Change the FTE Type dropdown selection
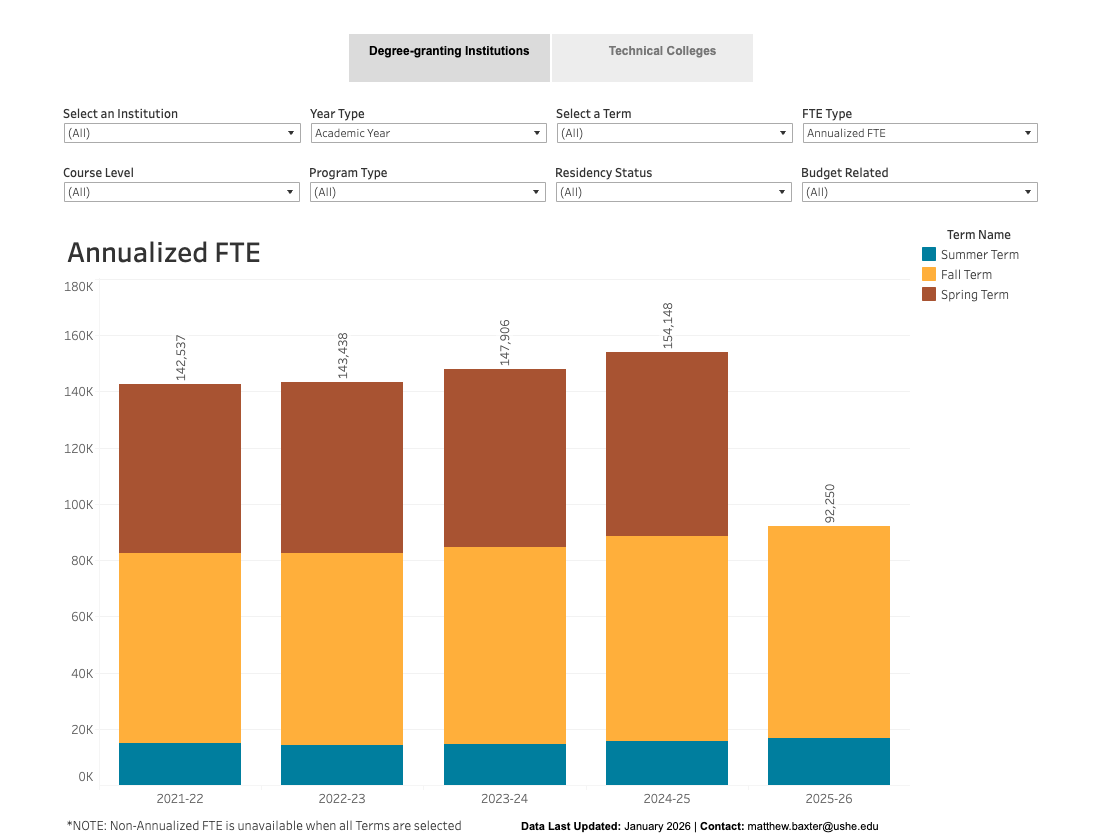The height and width of the screenshot is (840, 1103). tap(919, 133)
